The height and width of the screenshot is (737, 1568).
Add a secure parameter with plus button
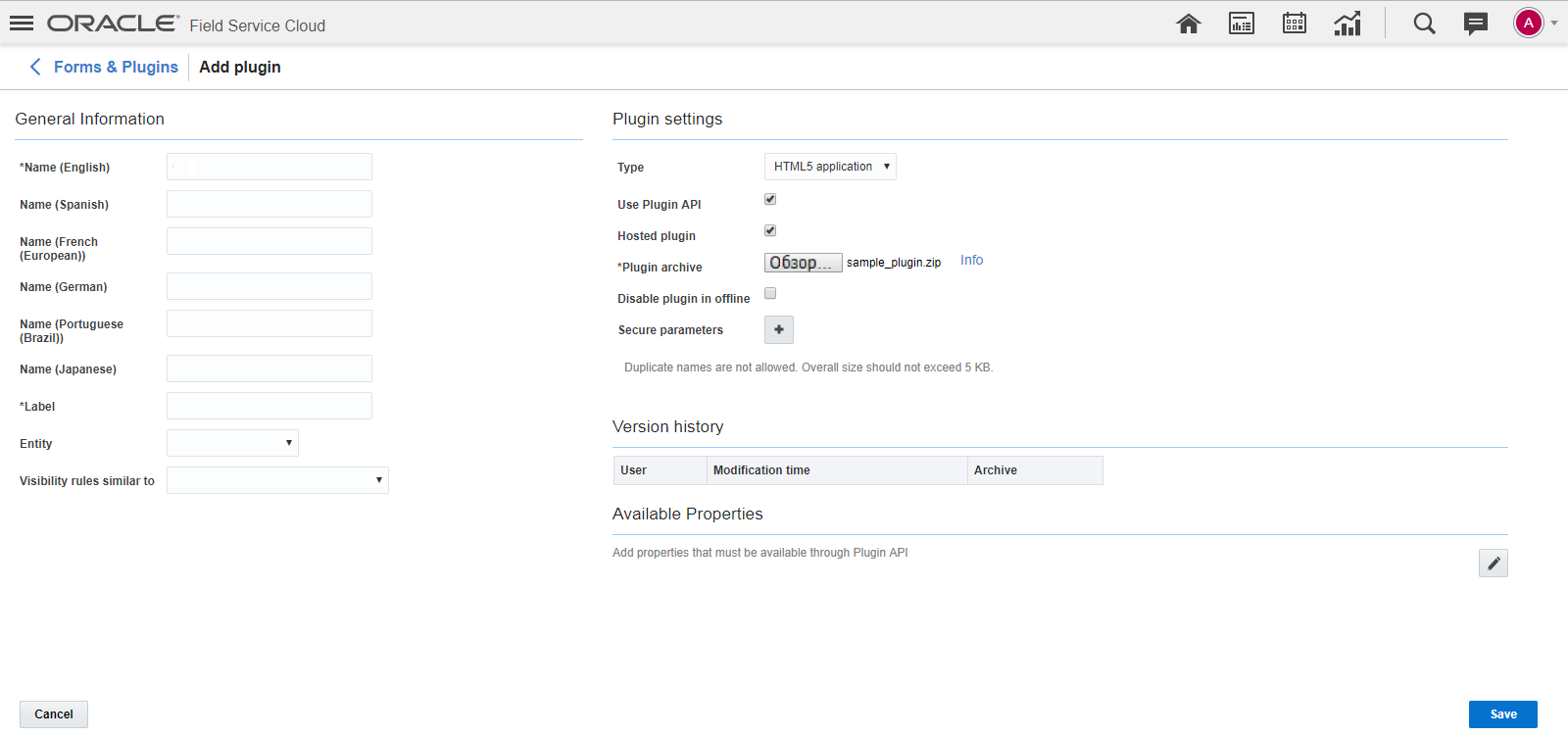779,329
